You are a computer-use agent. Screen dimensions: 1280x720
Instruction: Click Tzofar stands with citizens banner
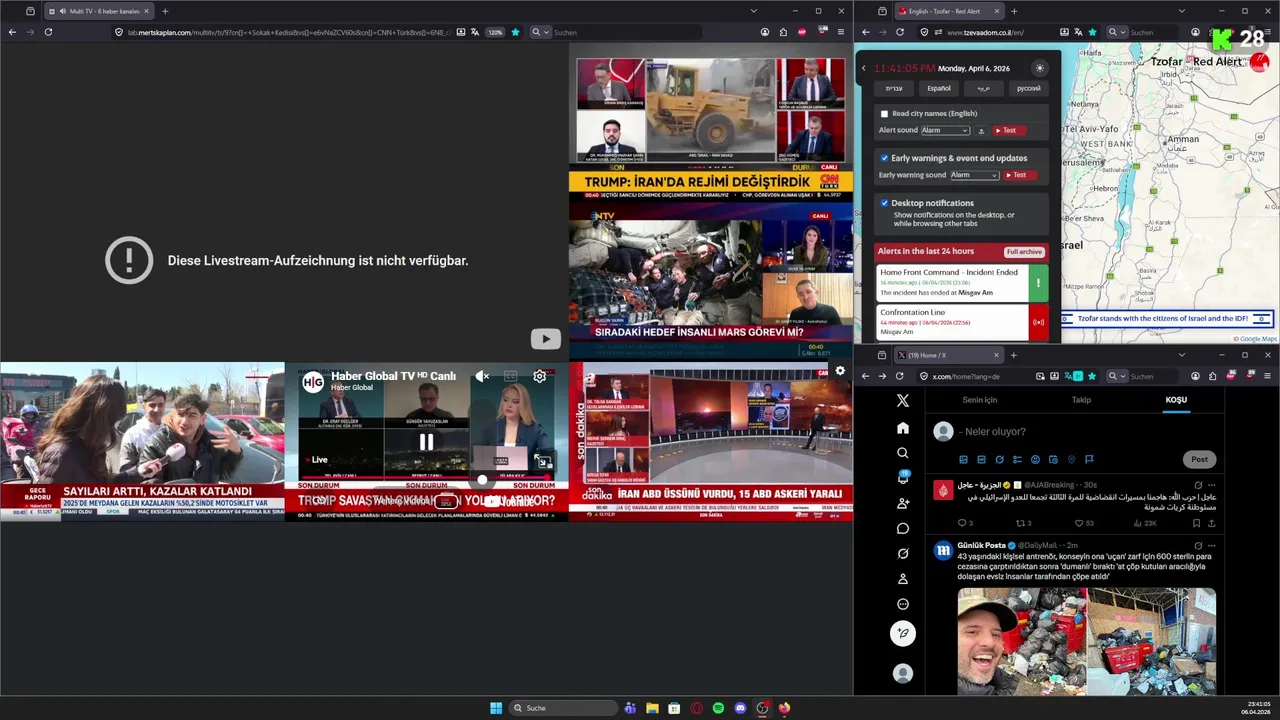tap(1167, 319)
